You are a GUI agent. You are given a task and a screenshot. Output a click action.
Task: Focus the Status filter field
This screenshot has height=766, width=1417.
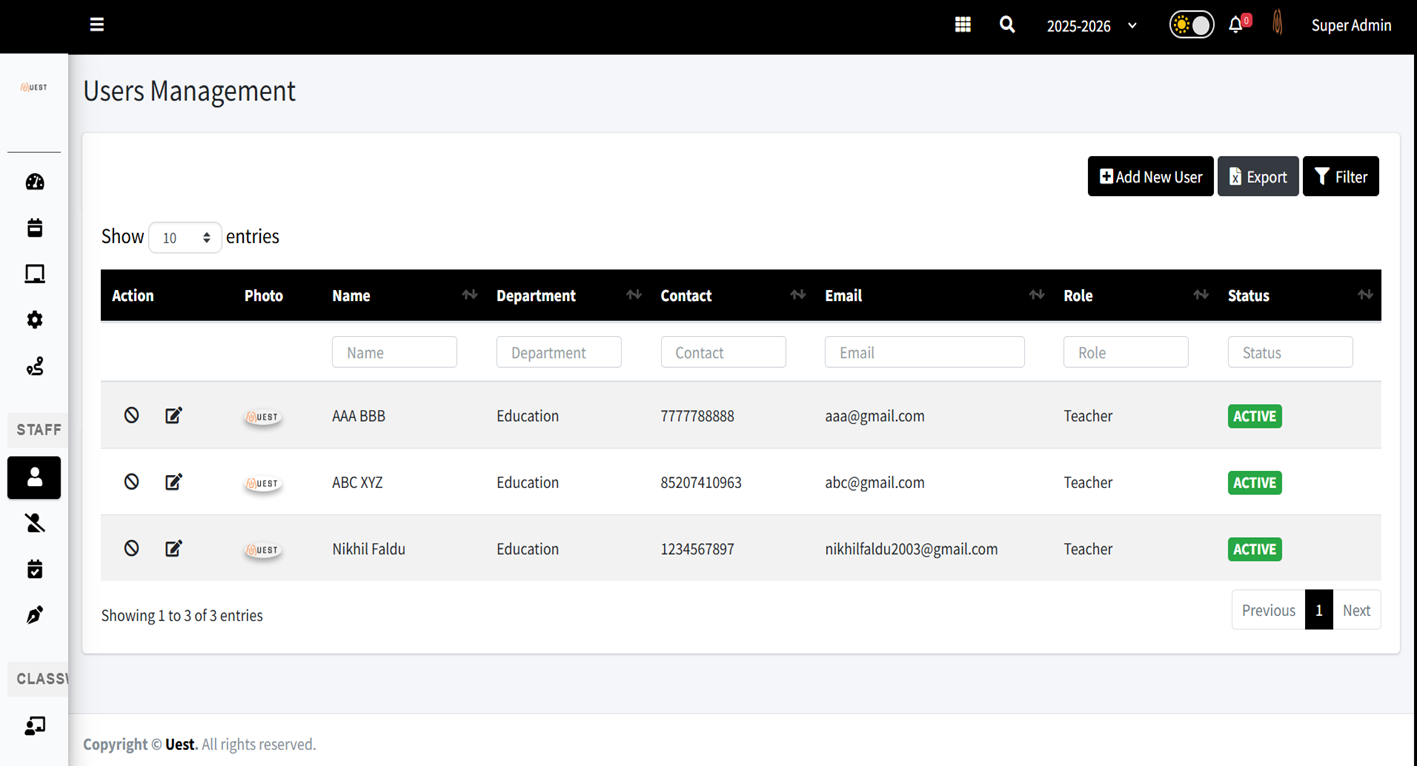1290,352
